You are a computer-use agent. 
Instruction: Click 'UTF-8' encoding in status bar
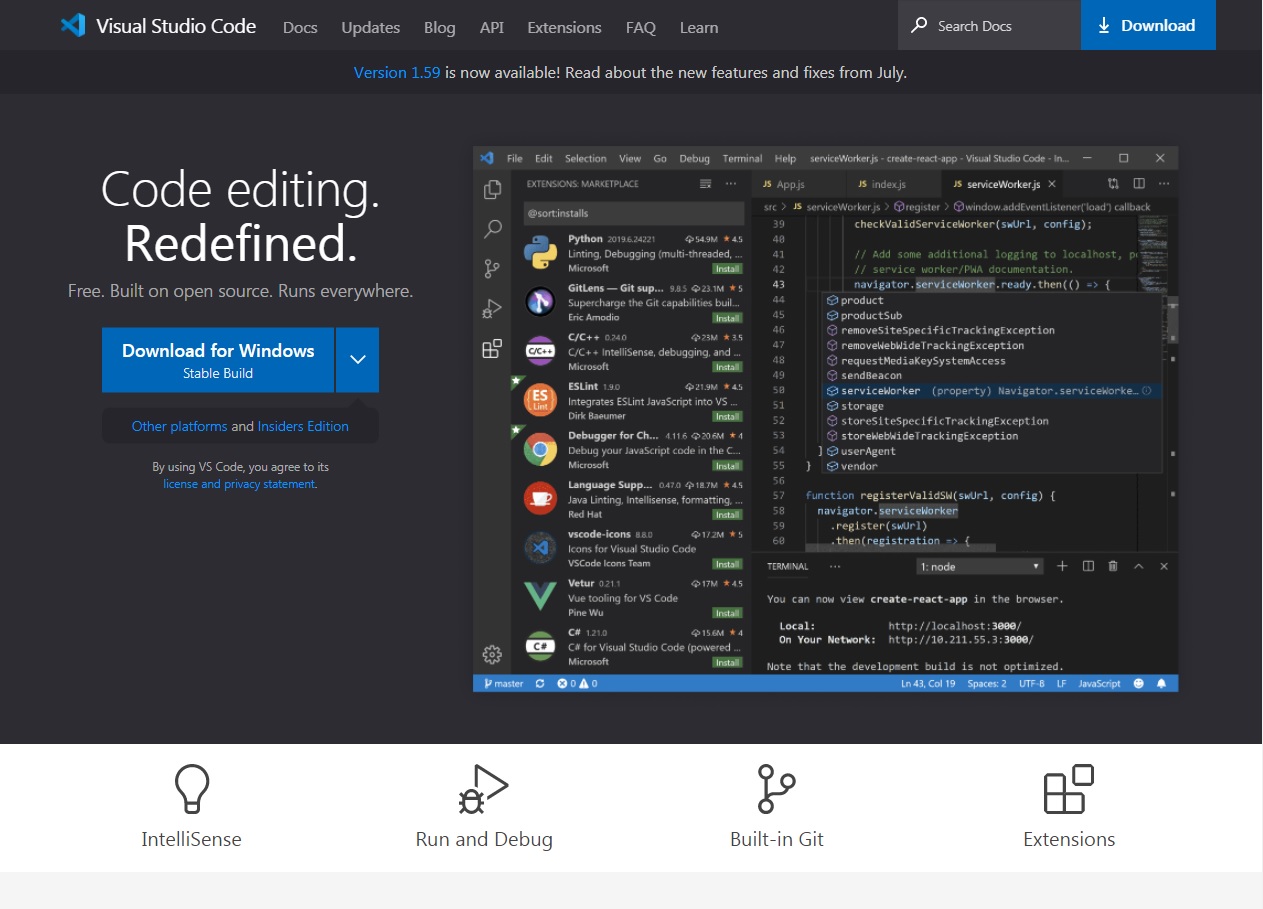pos(1032,684)
